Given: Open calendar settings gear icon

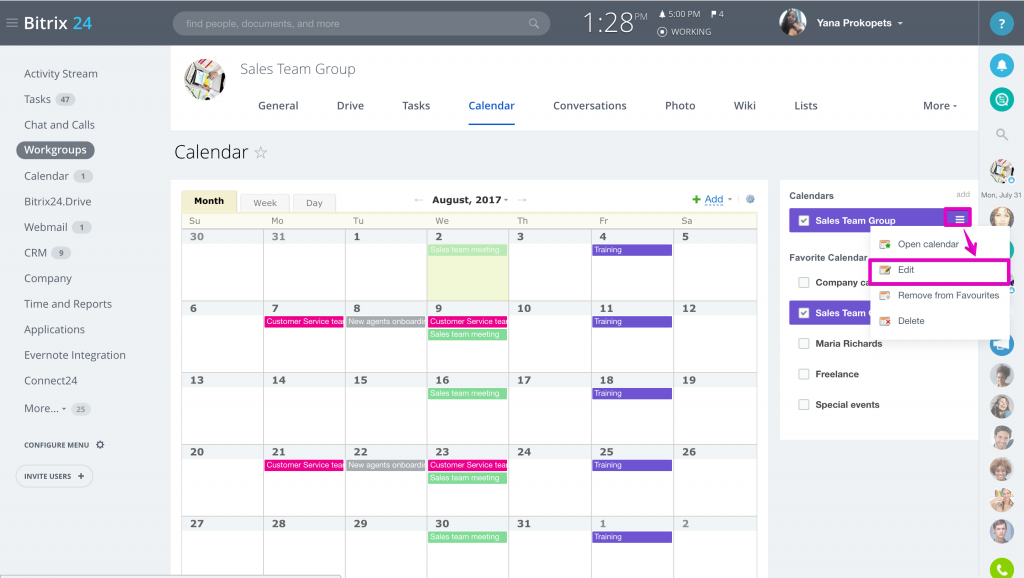Looking at the screenshot, I should (750, 199).
